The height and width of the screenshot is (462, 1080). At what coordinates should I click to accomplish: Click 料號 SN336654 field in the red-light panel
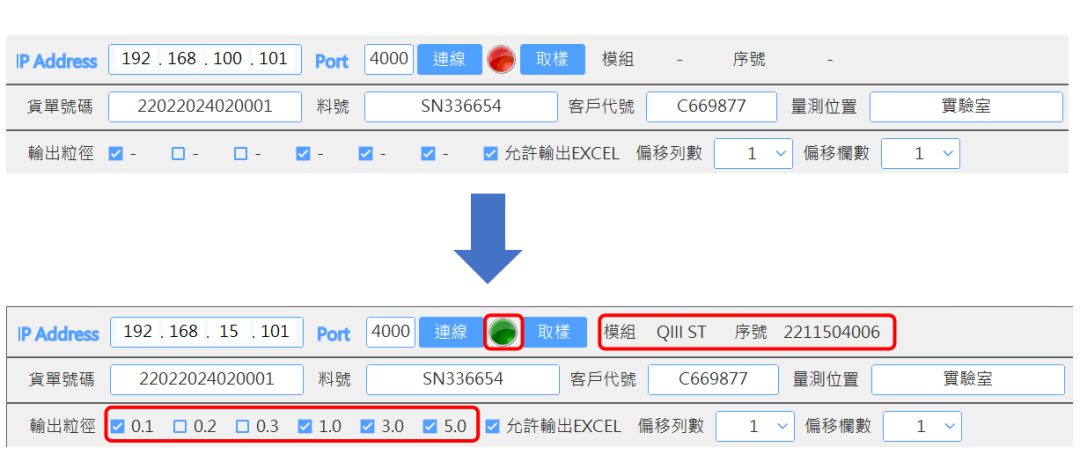(x=461, y=107)
